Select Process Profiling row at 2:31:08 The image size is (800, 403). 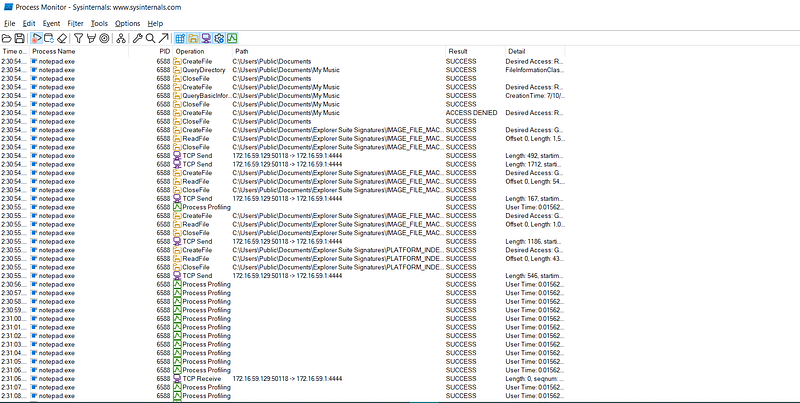[283, 396]
